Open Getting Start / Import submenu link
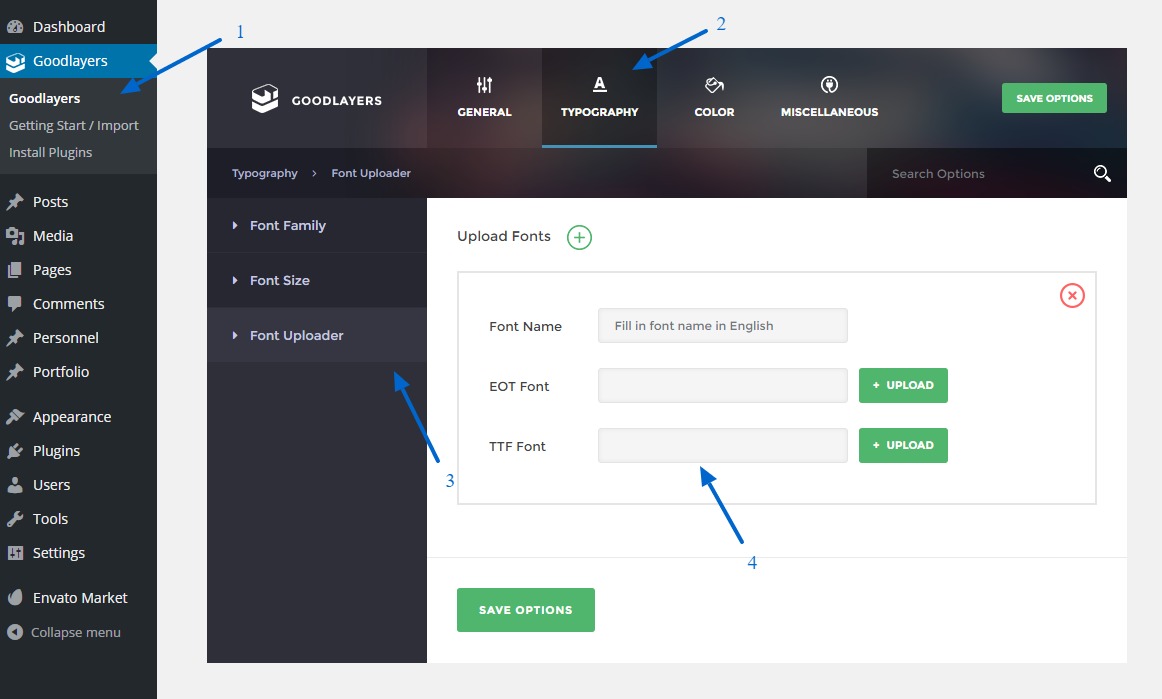The width and height of the screenshot is (1162, 699). coord(73,126)
